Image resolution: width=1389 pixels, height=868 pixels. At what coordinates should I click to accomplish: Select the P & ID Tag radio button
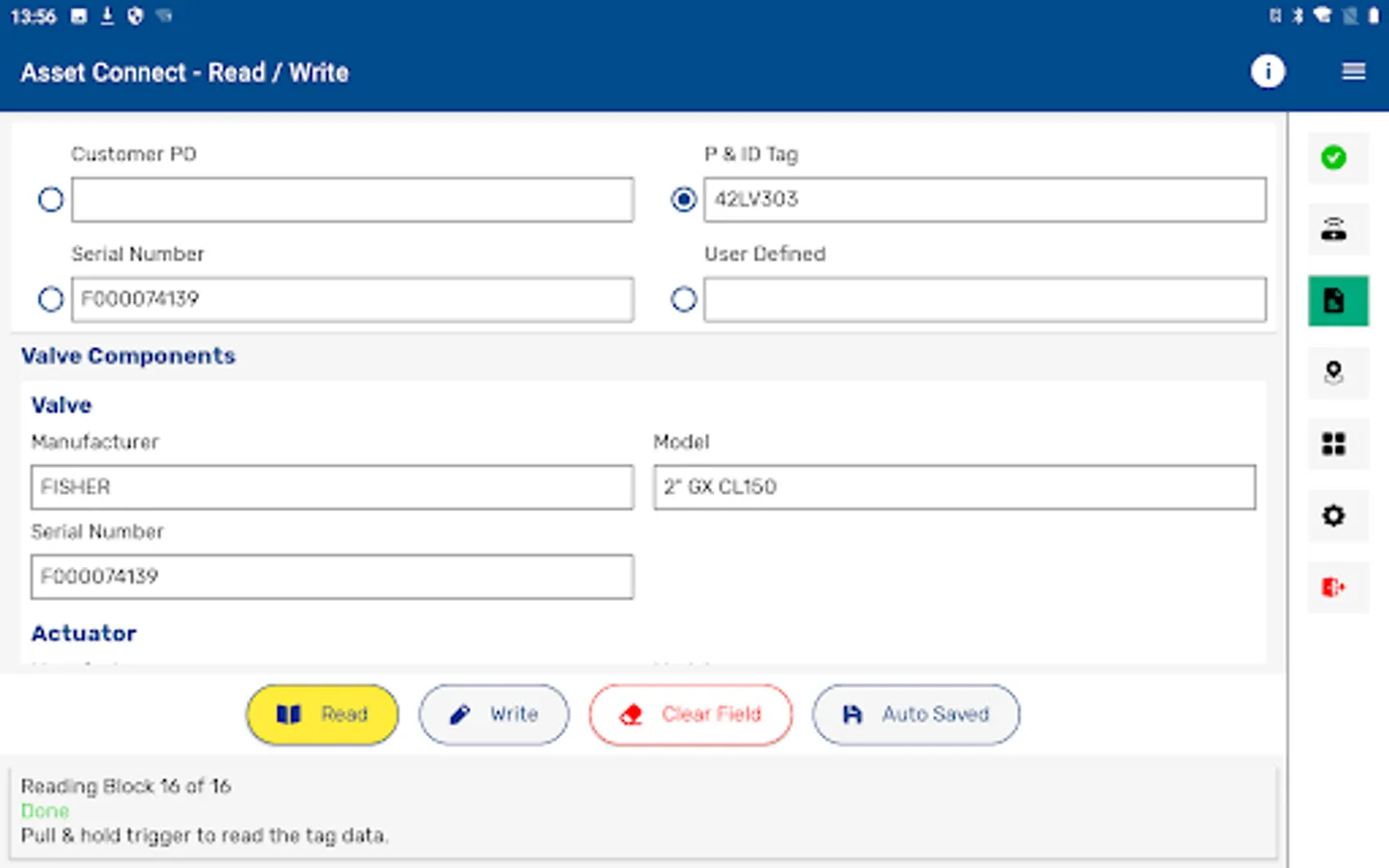click(684, 200)
